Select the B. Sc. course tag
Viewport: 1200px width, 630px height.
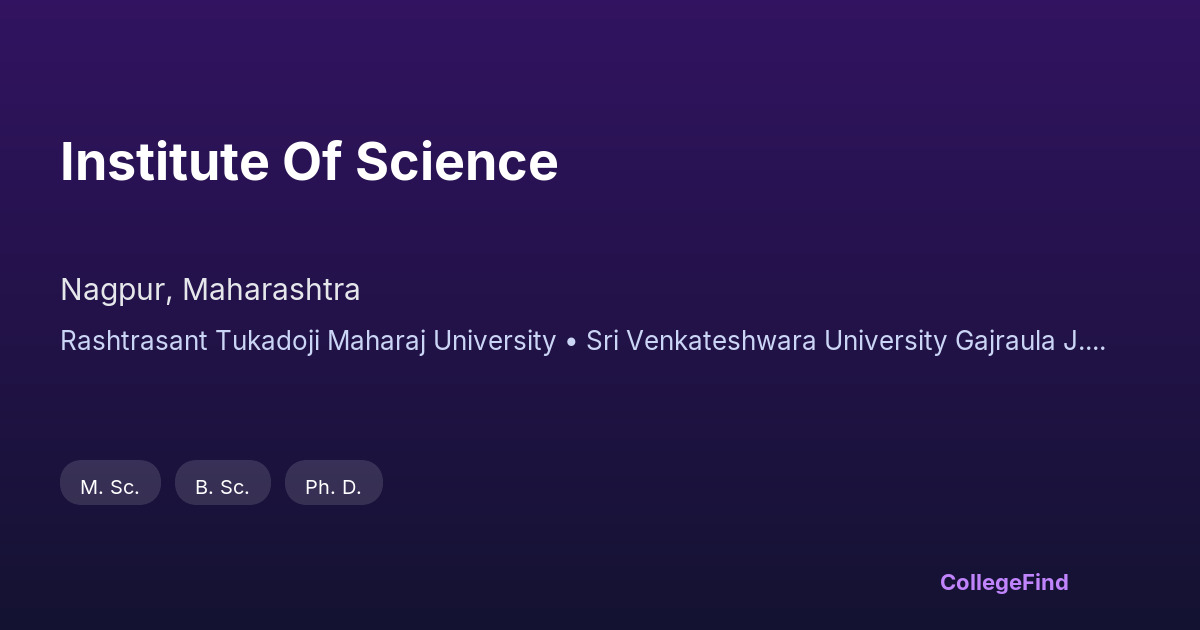coord(222,487)
